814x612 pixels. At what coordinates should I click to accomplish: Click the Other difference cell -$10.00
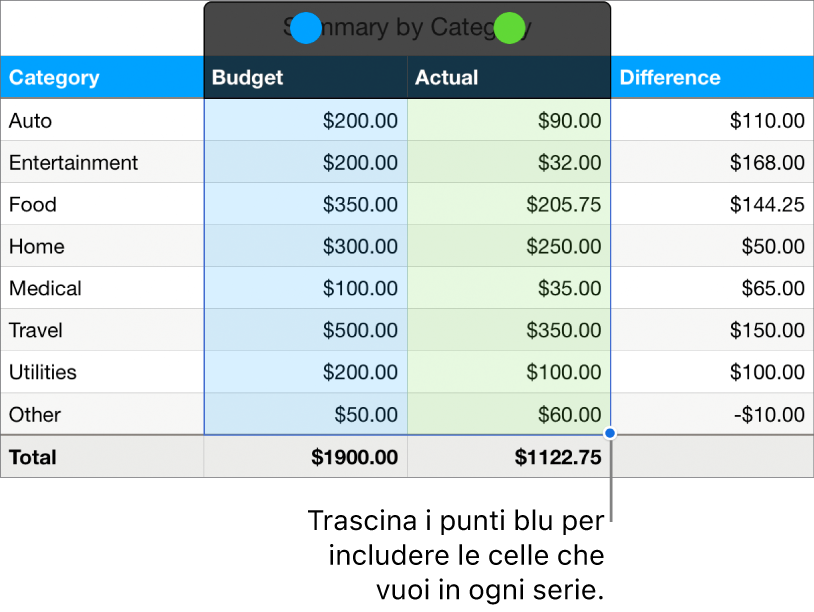[x=711, y=415]
